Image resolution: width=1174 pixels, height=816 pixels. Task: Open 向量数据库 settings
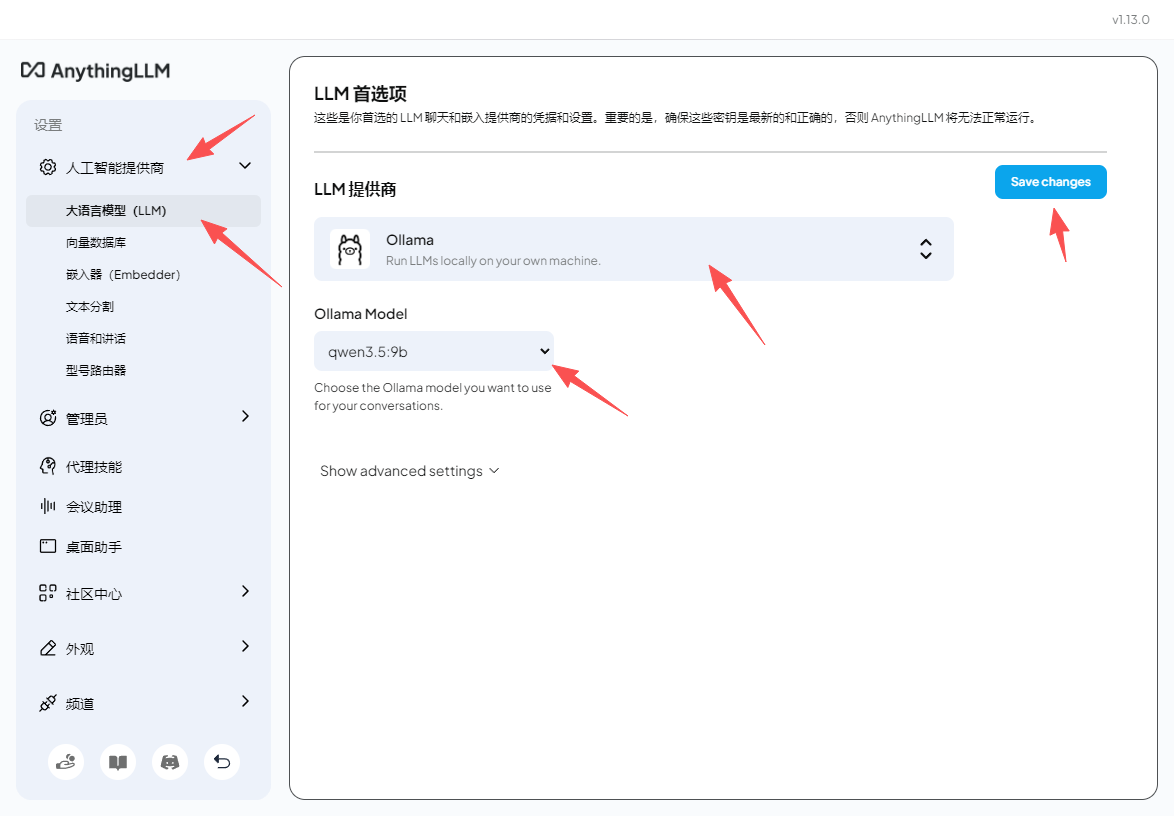coord(96,243)
